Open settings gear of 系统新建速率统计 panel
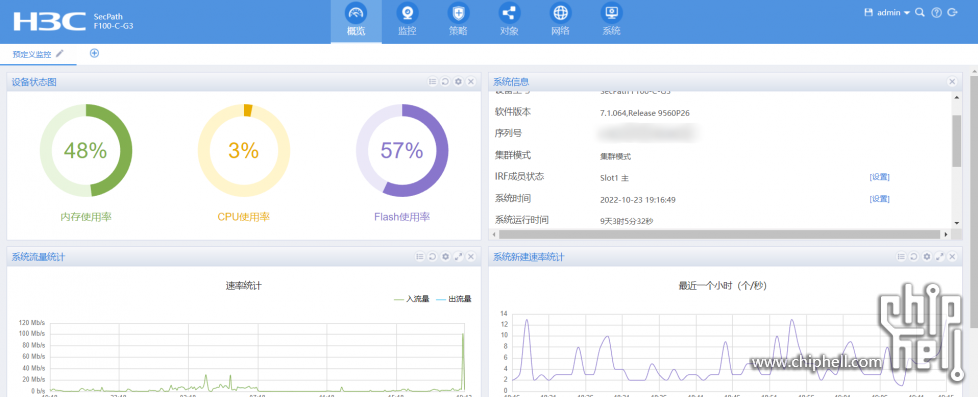 [x=927, y=257]
